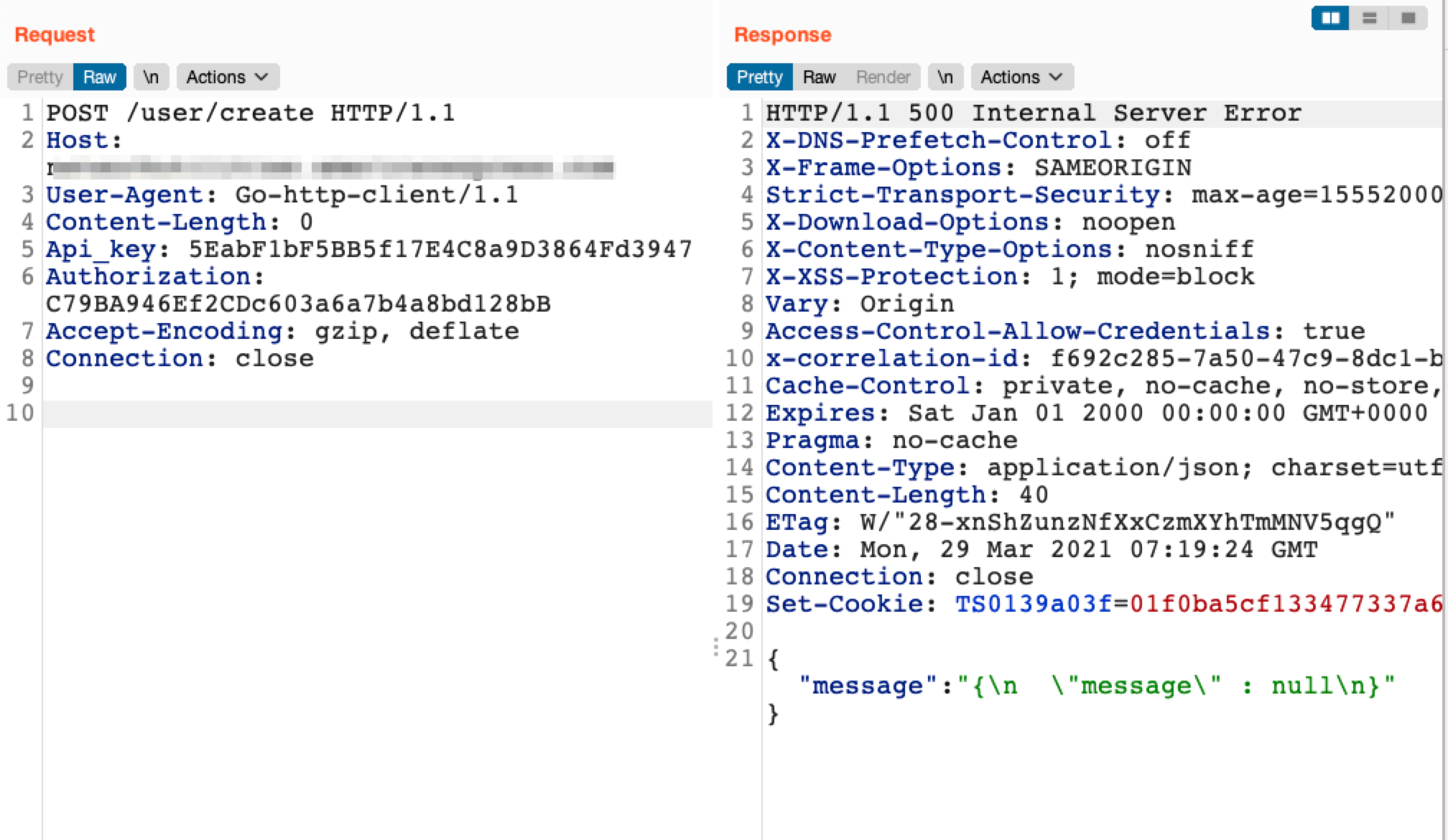This screenshot has height=840, width=1448.
Task: Click the Cache-Control header
Action: coord(1104,386)
